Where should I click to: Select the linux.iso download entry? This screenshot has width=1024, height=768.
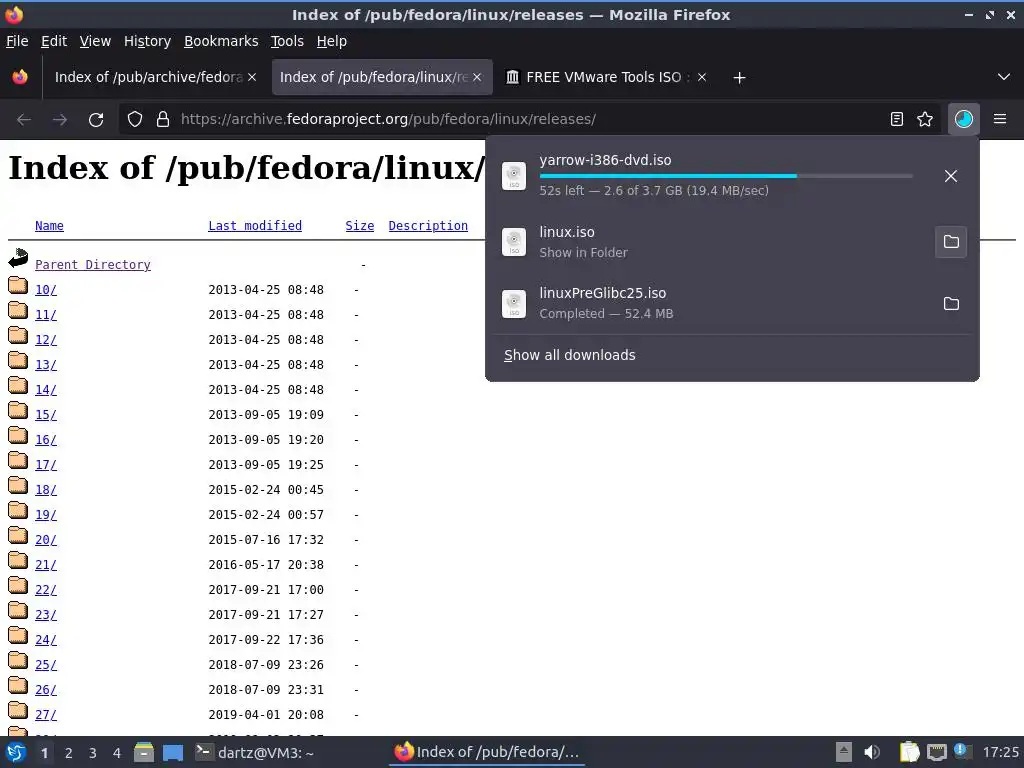pos(712,242)
